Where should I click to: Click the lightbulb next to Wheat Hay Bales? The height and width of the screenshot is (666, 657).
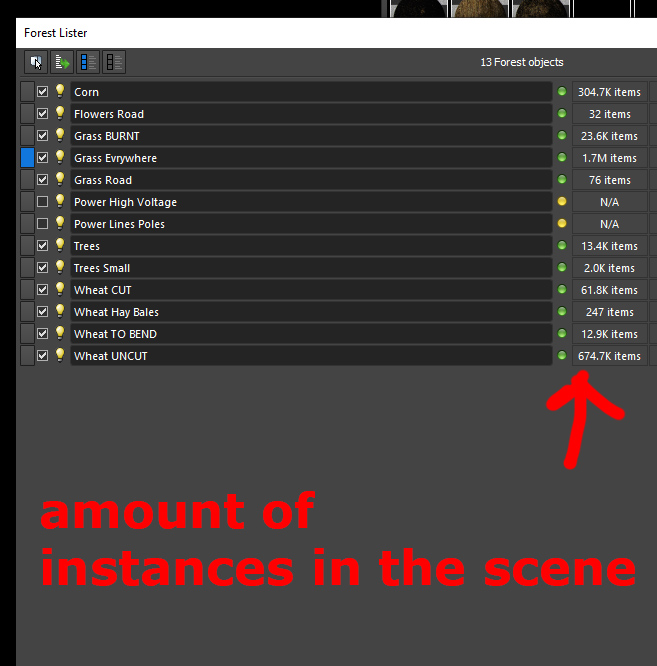[60, 311]
